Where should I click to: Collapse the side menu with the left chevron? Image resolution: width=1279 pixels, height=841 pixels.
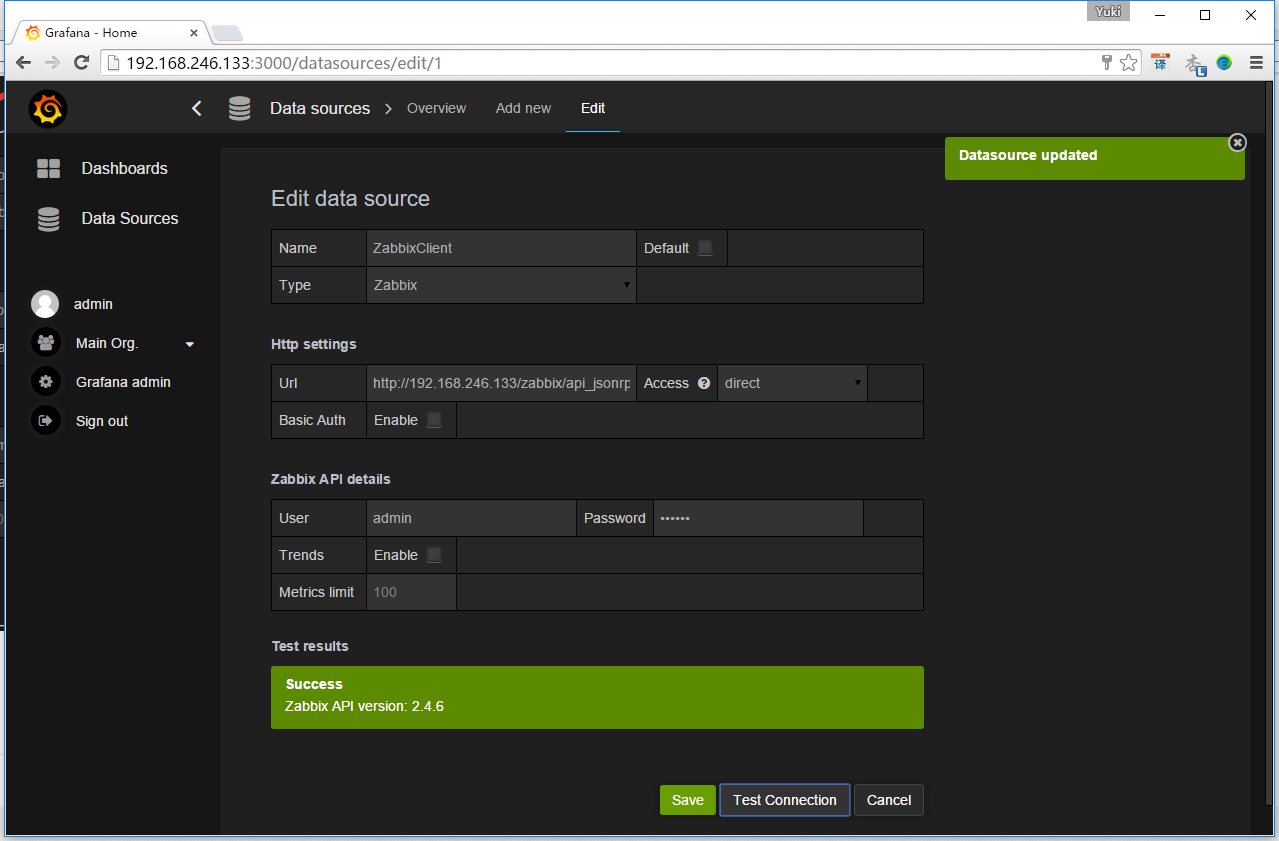pyautogui.click(x=197, y=108)
